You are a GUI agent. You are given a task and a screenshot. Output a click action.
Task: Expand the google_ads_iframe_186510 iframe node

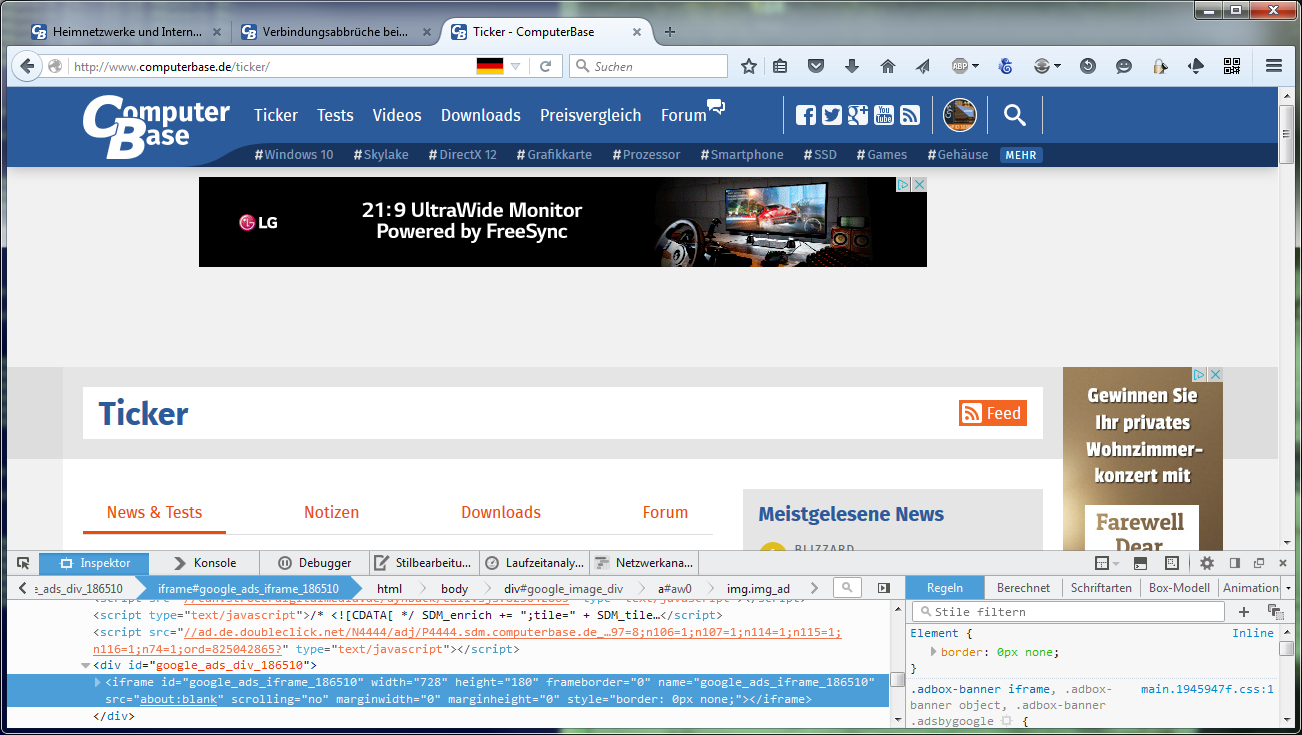[97, 682]
